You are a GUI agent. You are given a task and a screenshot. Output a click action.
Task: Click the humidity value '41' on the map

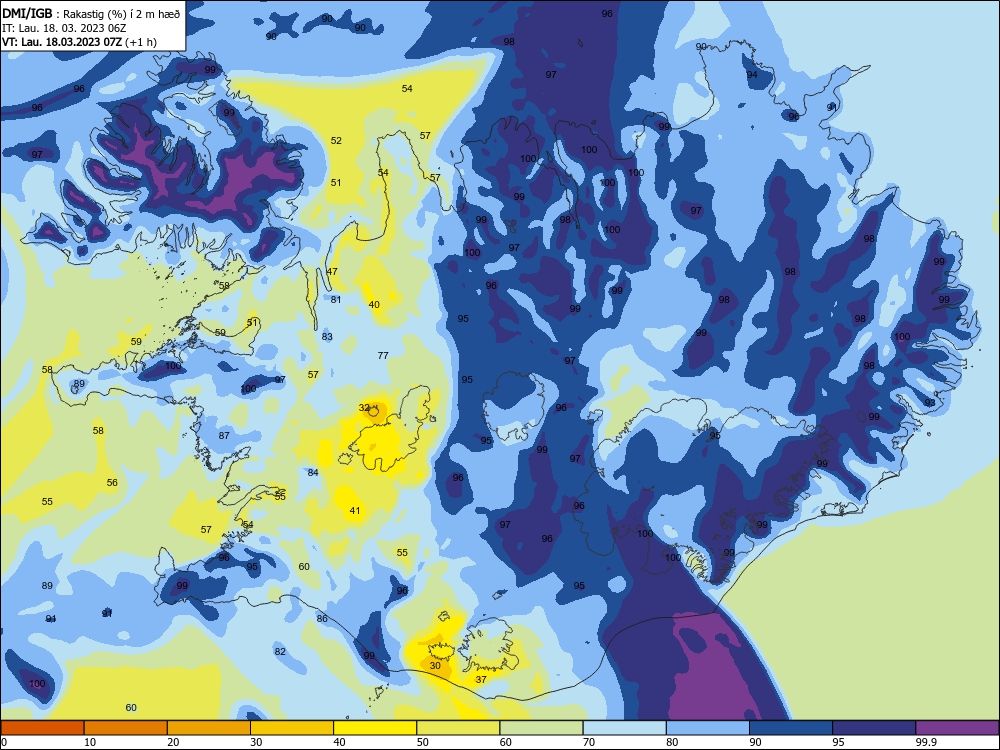355,511
